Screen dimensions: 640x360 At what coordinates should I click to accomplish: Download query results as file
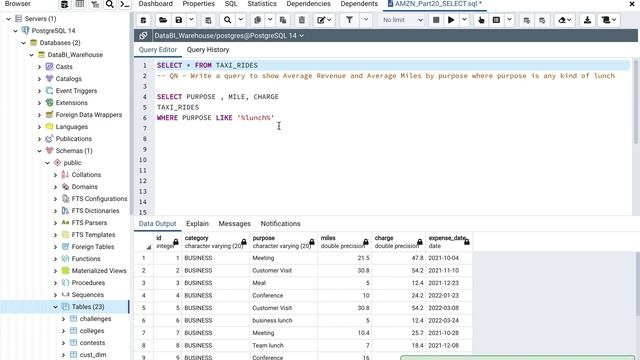tap(587, 20)
